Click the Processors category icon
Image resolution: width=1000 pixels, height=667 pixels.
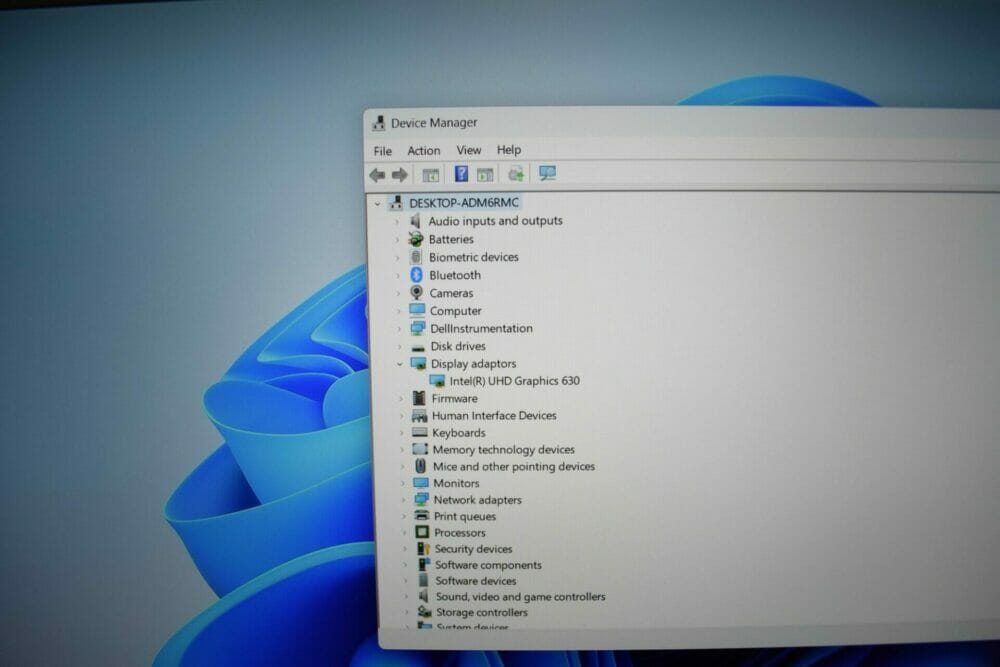422,532
